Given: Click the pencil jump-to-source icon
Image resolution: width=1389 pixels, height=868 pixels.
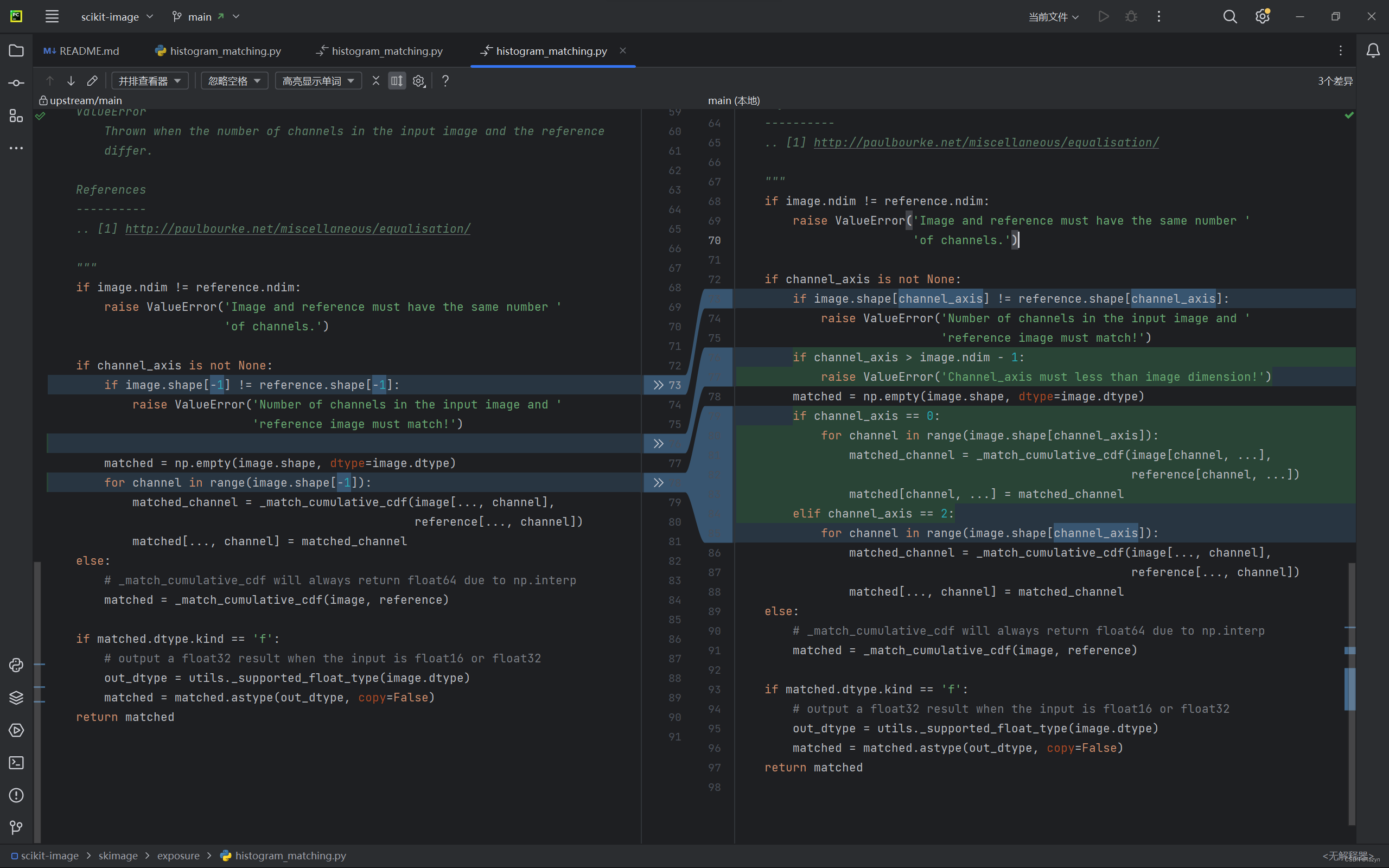Looking at the screenshot, I should [92, 81].
